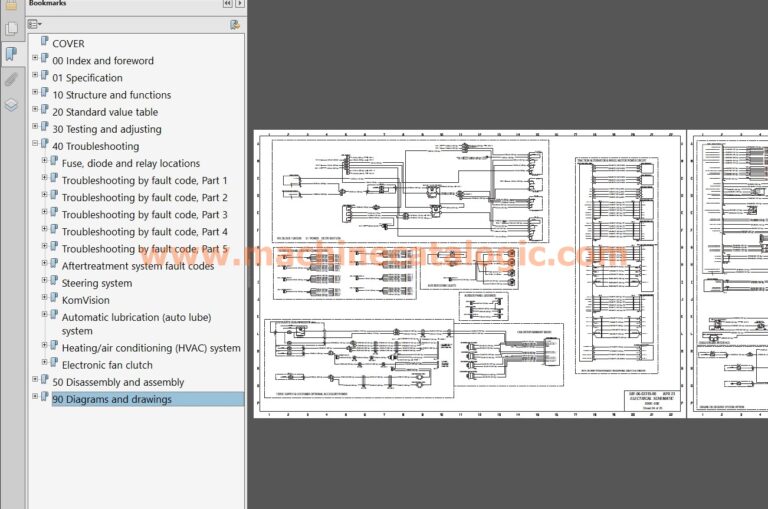Screen dimensions: 768x509
Task: Expand the Steering system sub-bookmark
Action: point(44,282)
